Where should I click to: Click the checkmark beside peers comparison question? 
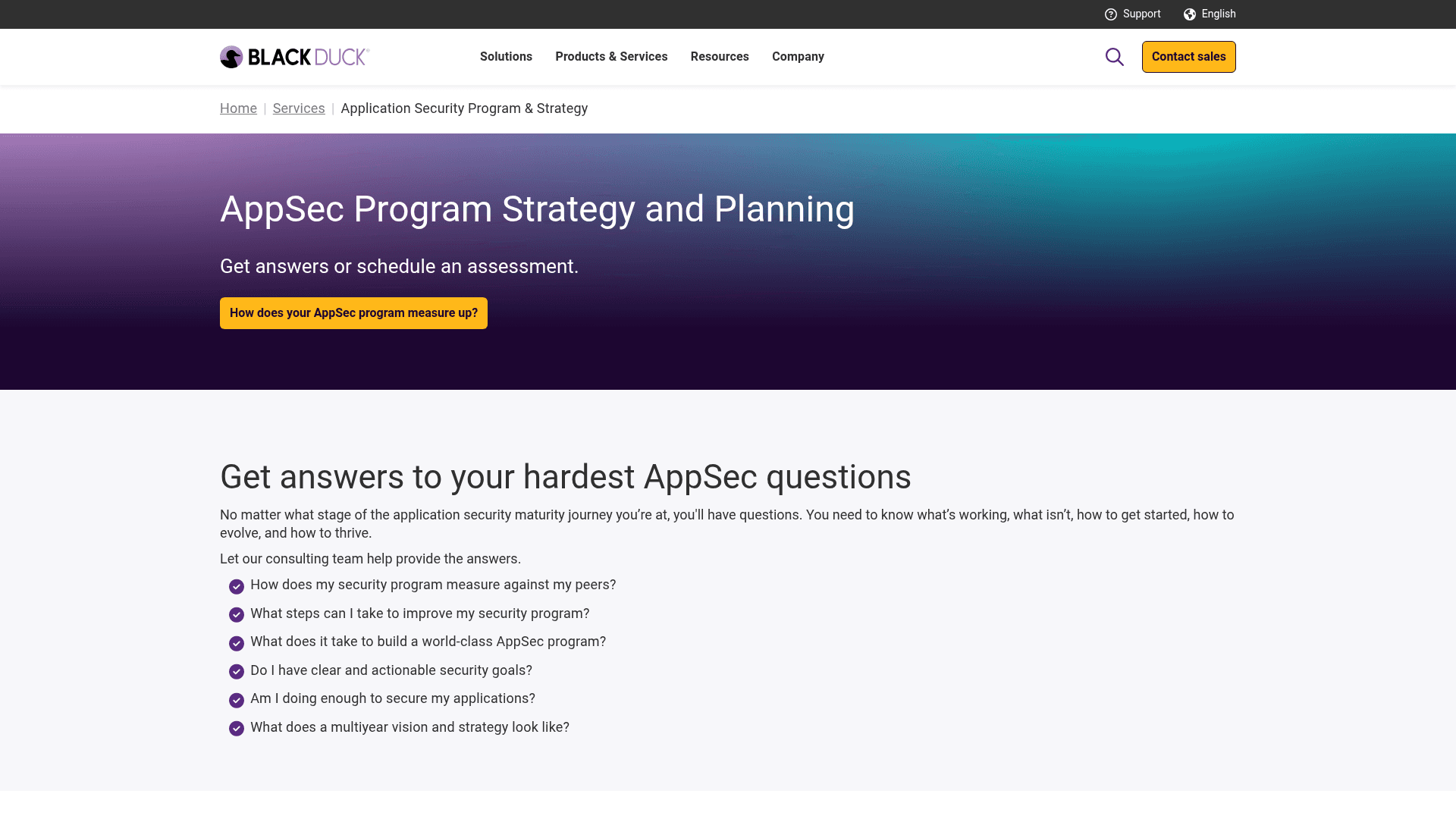[x=236, y=586]
